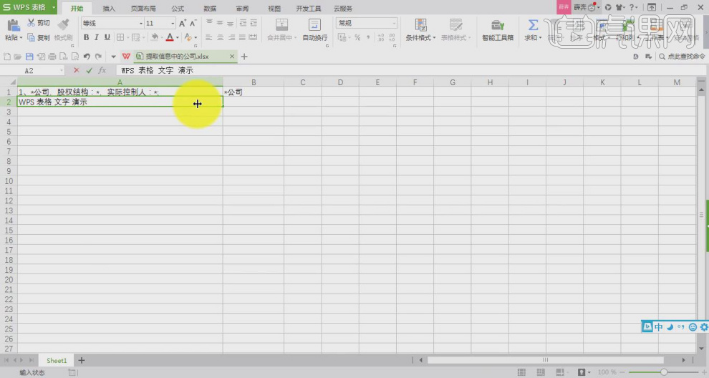The height and width of the screenshot is (378, 709).
Task: Click the Redo arrow in quick access bar
Action: 98,57
